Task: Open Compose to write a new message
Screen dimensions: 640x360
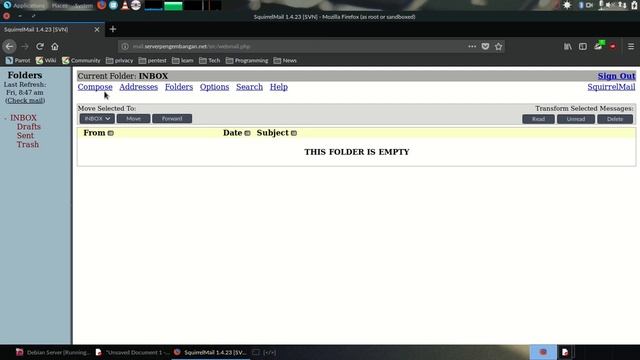Action: click(95, 87)
